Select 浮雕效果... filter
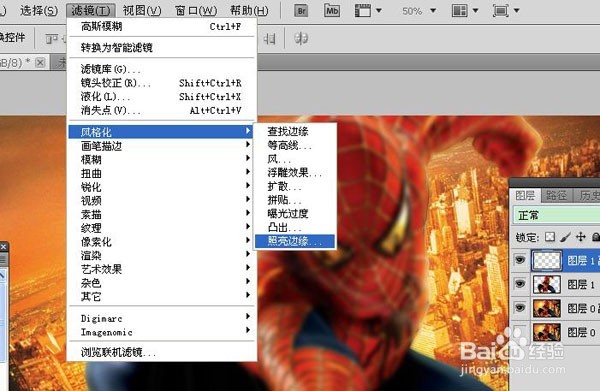 tap(295, 173)
